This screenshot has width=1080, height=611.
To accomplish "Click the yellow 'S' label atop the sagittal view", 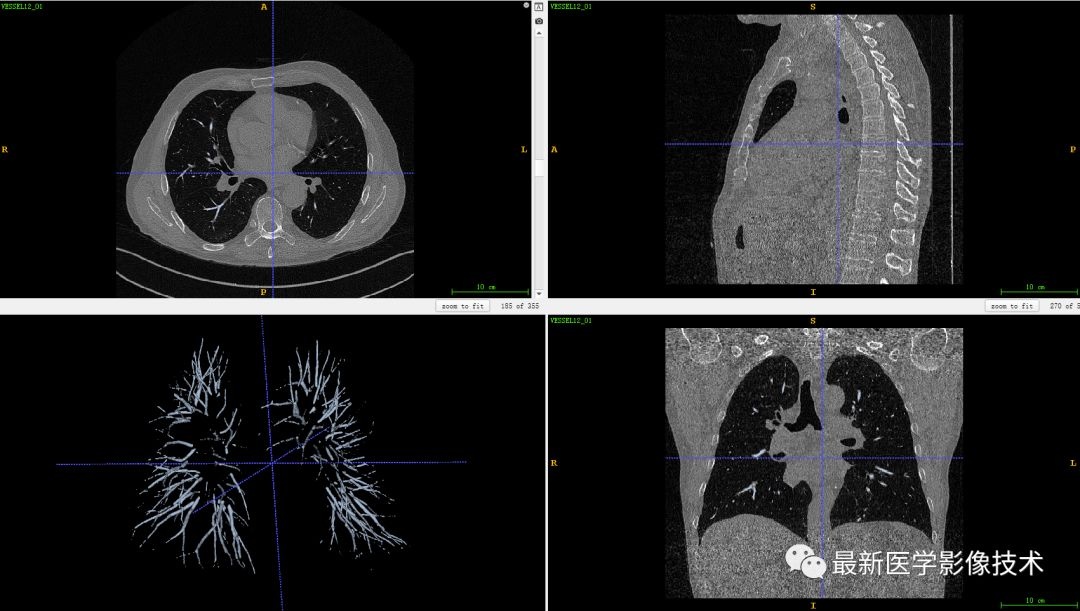I will pos(813,7).
